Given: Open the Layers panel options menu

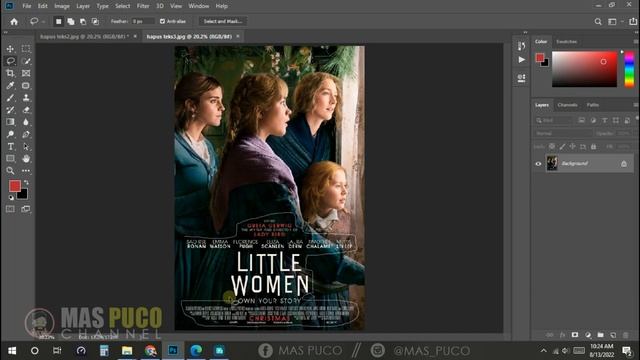Looking at the screenshot, I should [x=636, y=105].
